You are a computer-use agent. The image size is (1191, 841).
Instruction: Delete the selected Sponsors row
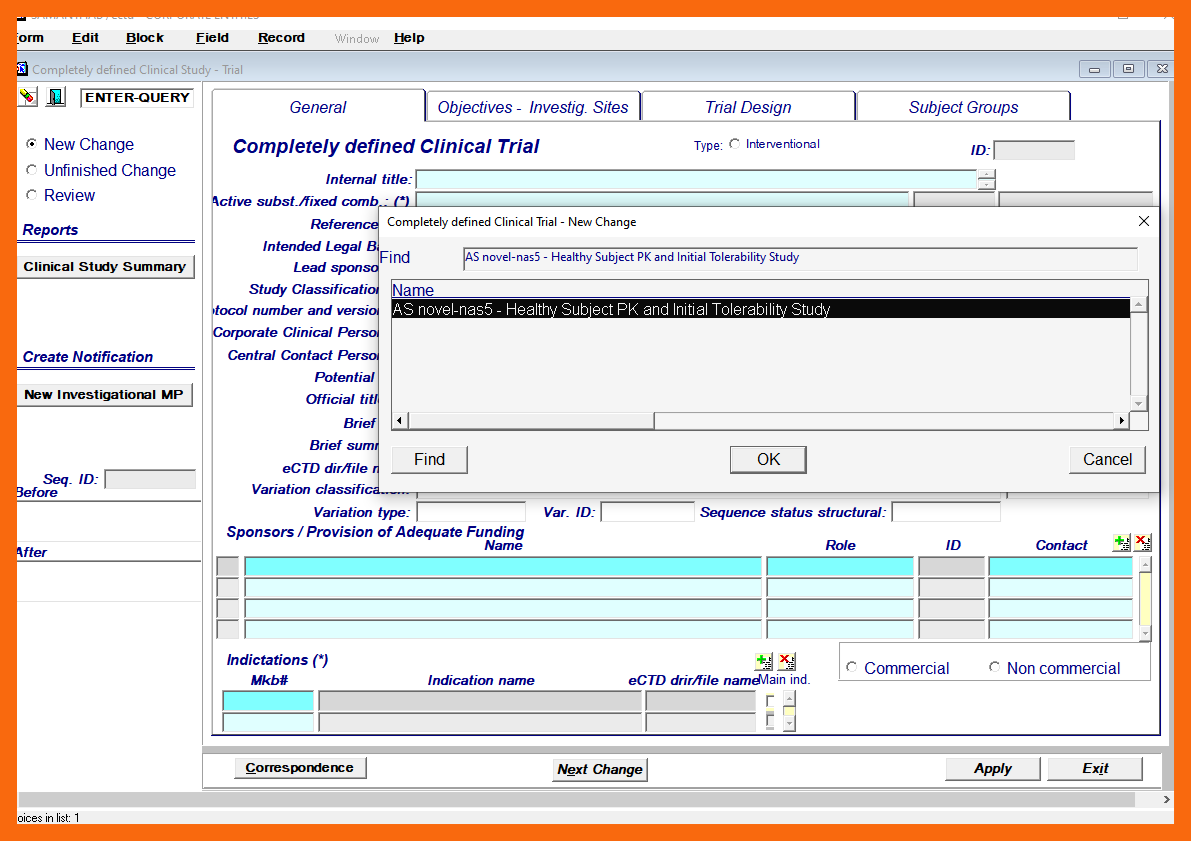[1143, 543]
